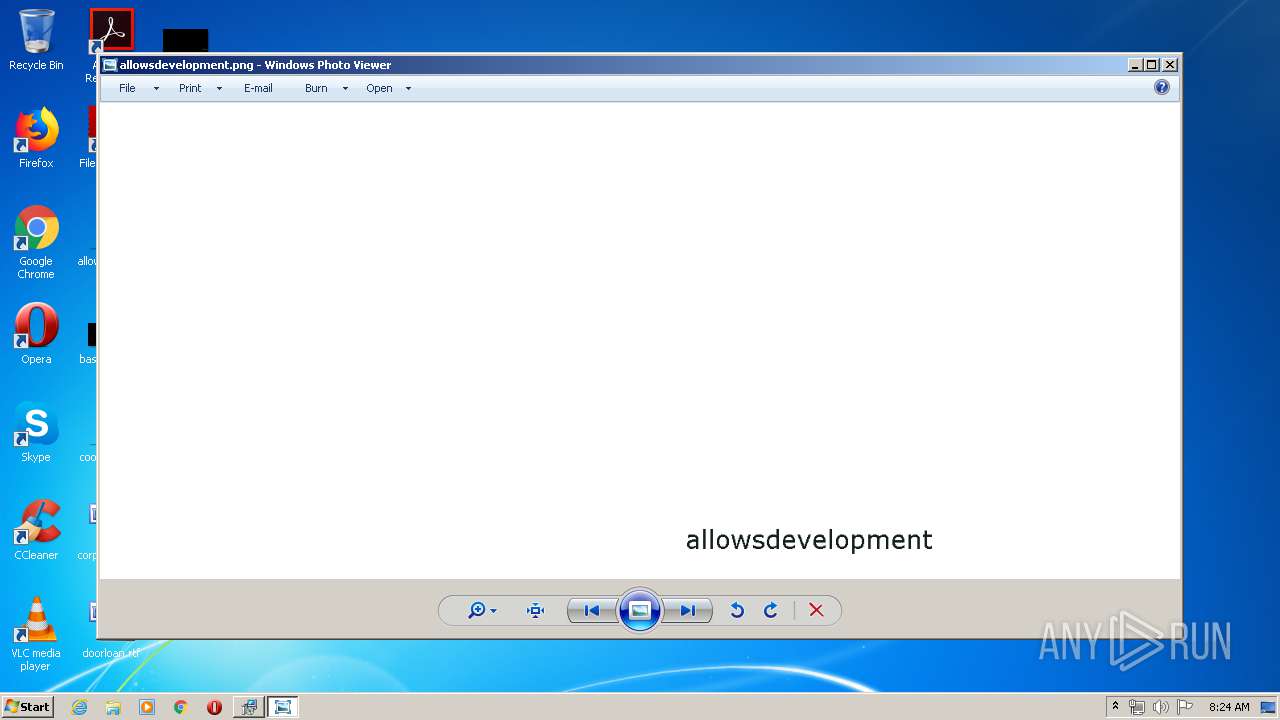Open the Firefox desktop shortcut
This screenshot has width=1280, height=720.
[36, 137]
